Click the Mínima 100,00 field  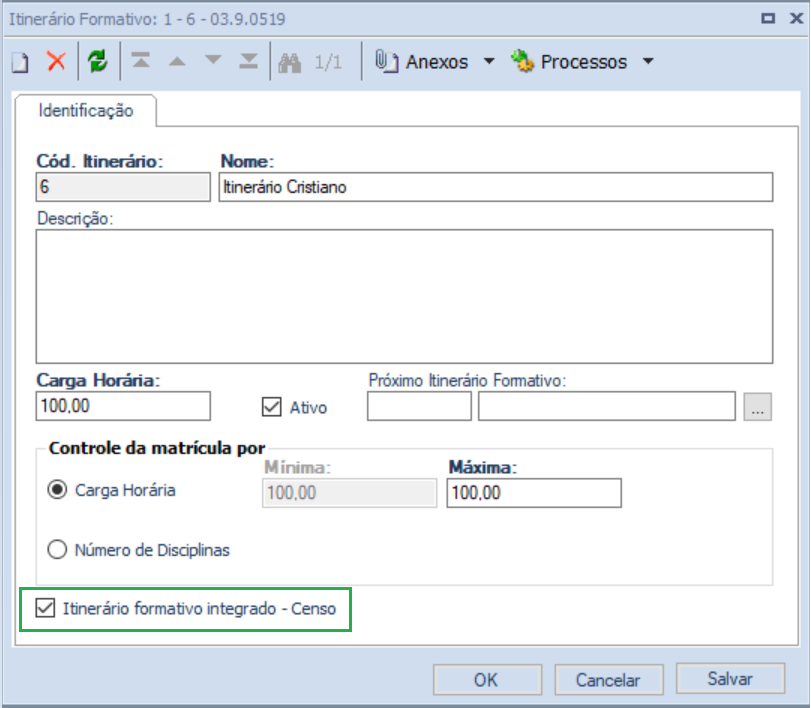point(350,492)
